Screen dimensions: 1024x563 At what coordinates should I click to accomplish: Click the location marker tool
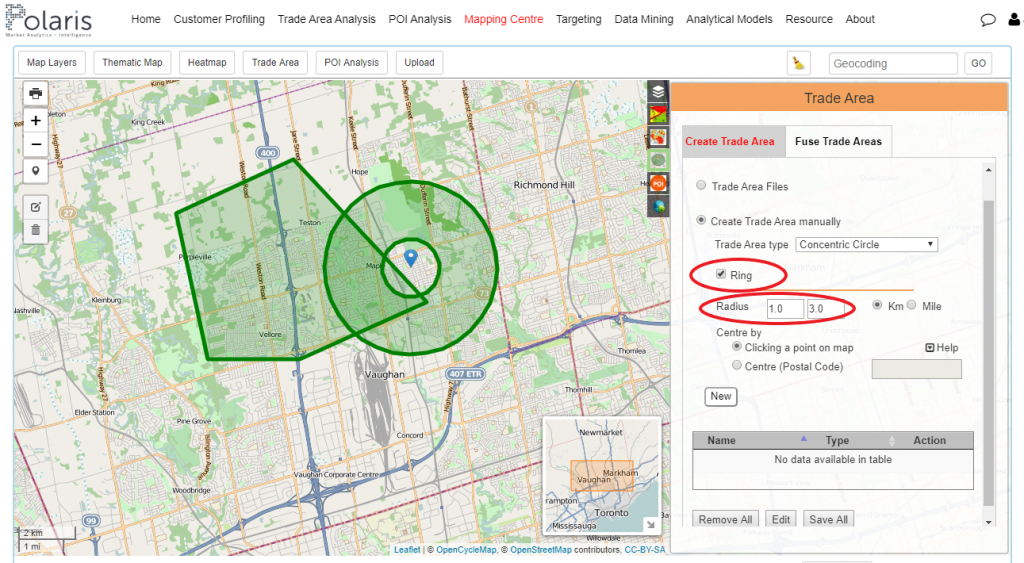click(x=35, y=171)
